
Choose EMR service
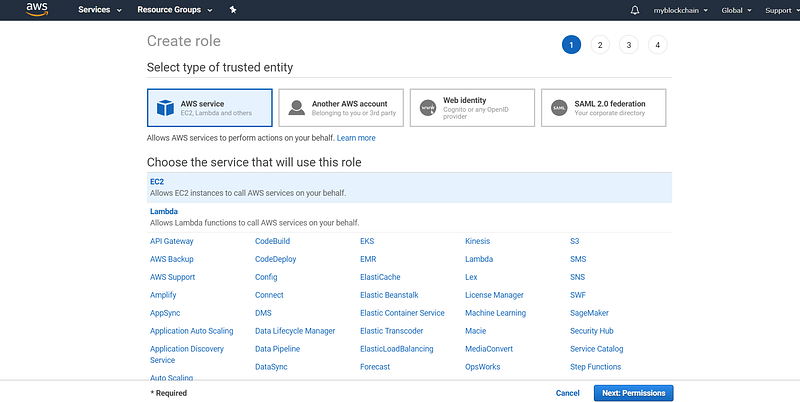368,259
